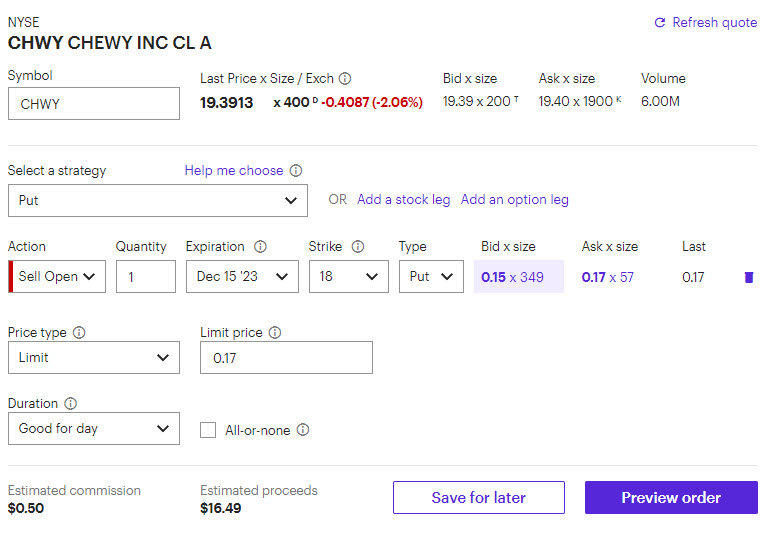Click the All-or-none info icon
Viewport: 766px width, 541px height.
303,430
